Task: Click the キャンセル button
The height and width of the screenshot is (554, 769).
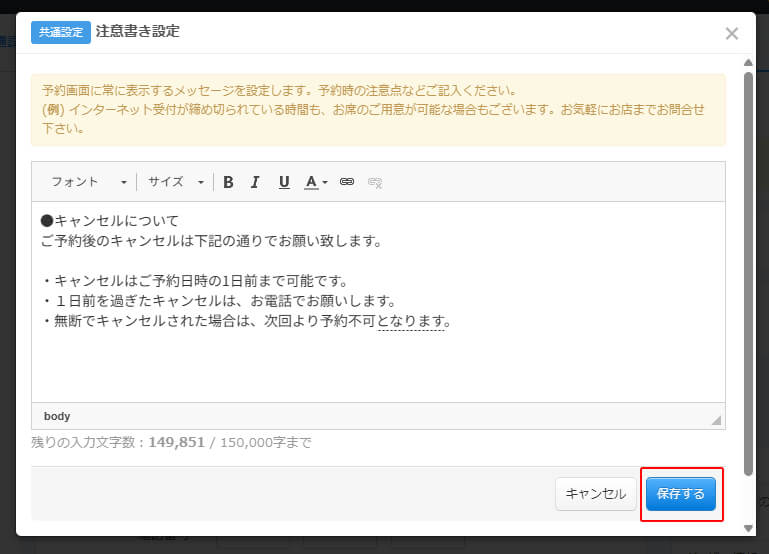Action: coord(595,494)
